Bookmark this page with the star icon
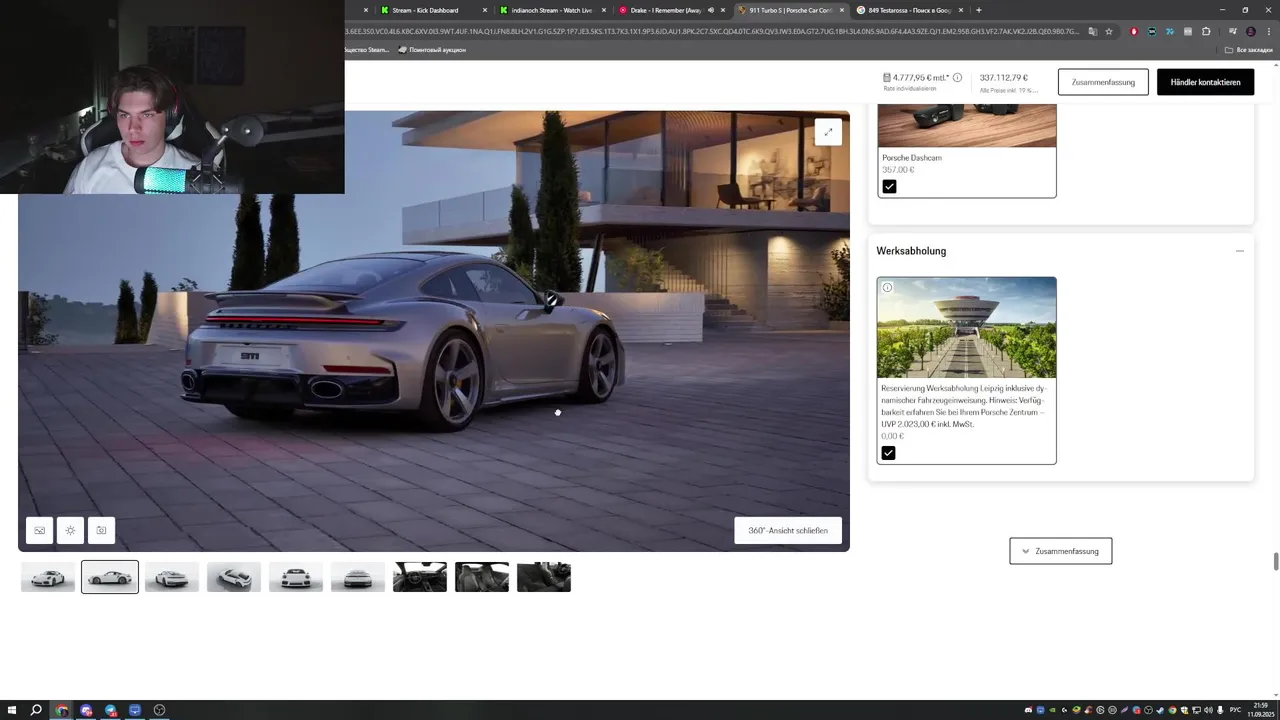 click(1109, 31)
